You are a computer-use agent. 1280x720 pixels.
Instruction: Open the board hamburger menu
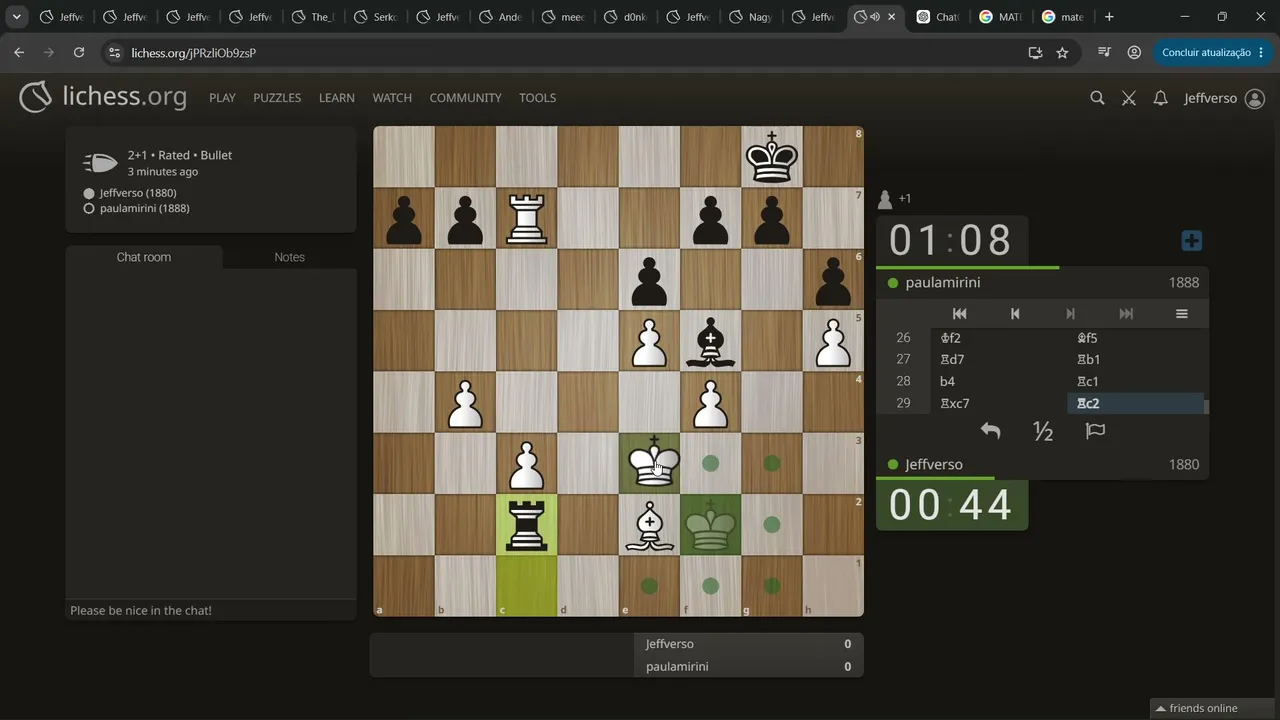1181,314
